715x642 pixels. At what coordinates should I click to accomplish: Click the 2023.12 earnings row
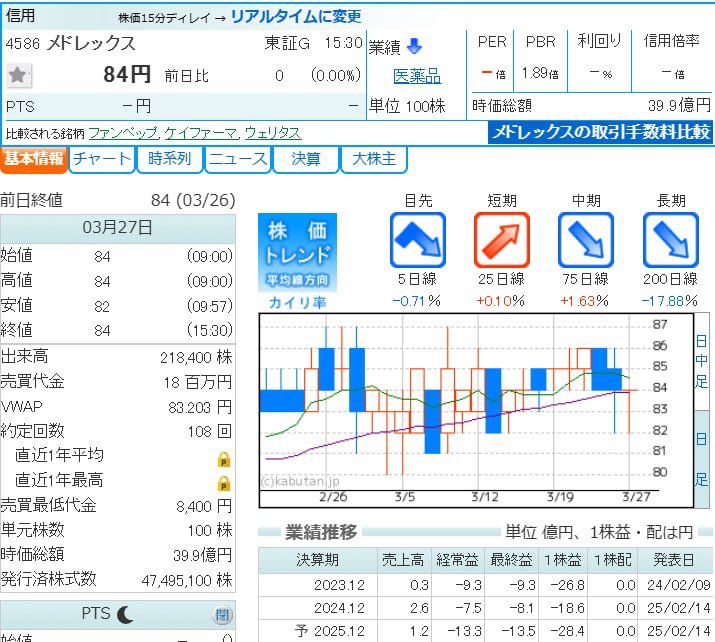click(485, 585)
